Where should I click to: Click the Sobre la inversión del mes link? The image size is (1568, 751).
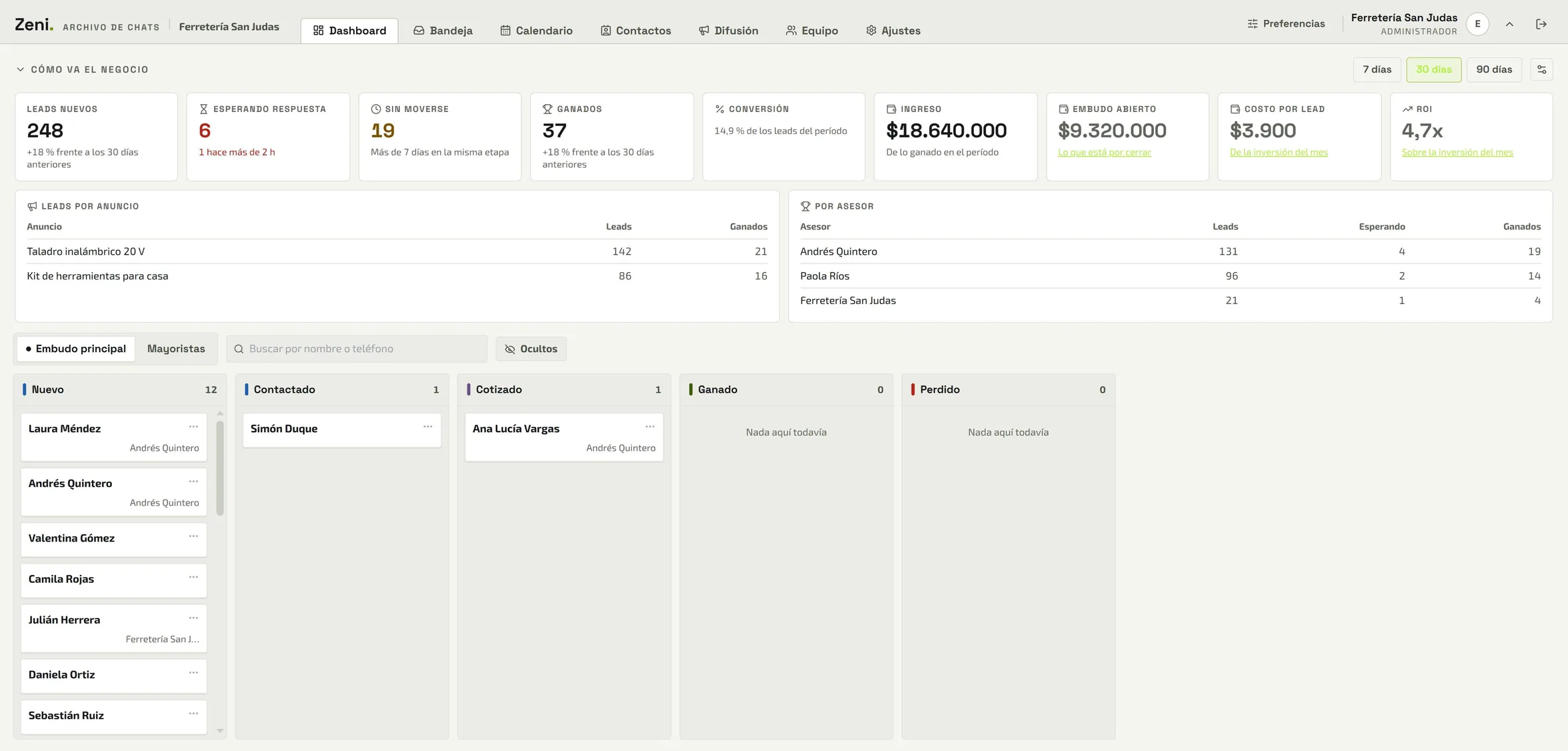tap(1457, 152)
